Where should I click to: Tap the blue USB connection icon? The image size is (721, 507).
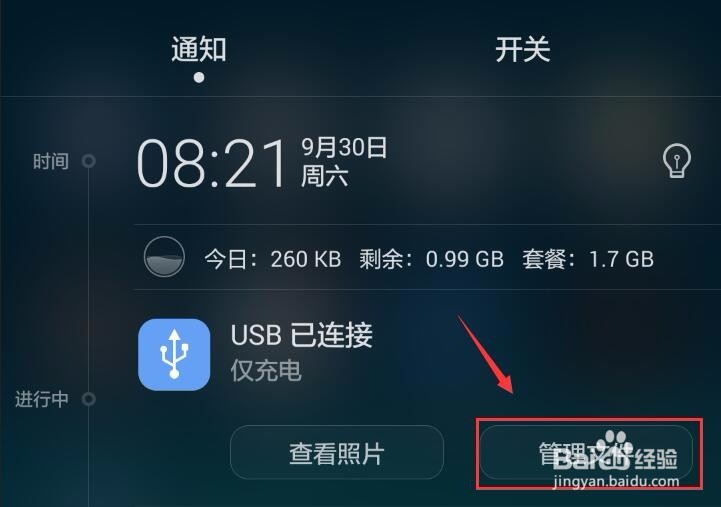pyautogui.click(x=174, y=354)
